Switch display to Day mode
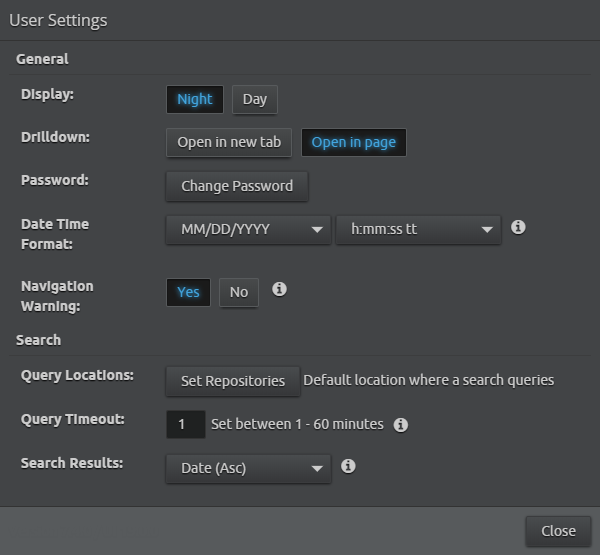 coord(254,99)
